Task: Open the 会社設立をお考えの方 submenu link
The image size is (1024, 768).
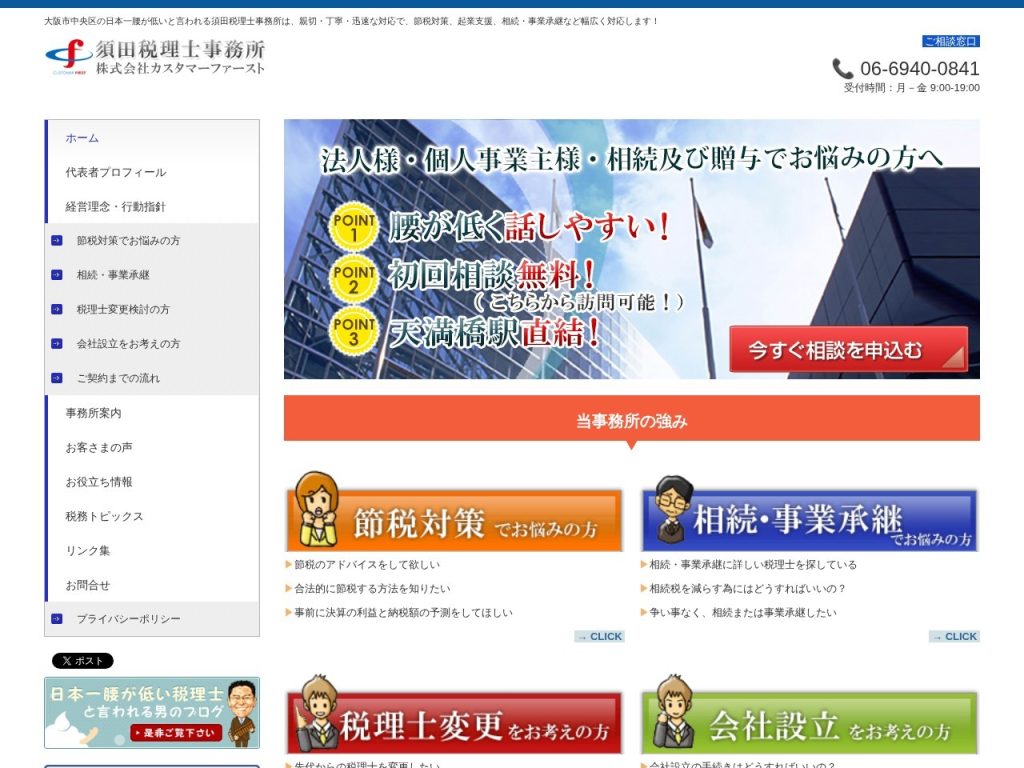Action: coord(129,344)
